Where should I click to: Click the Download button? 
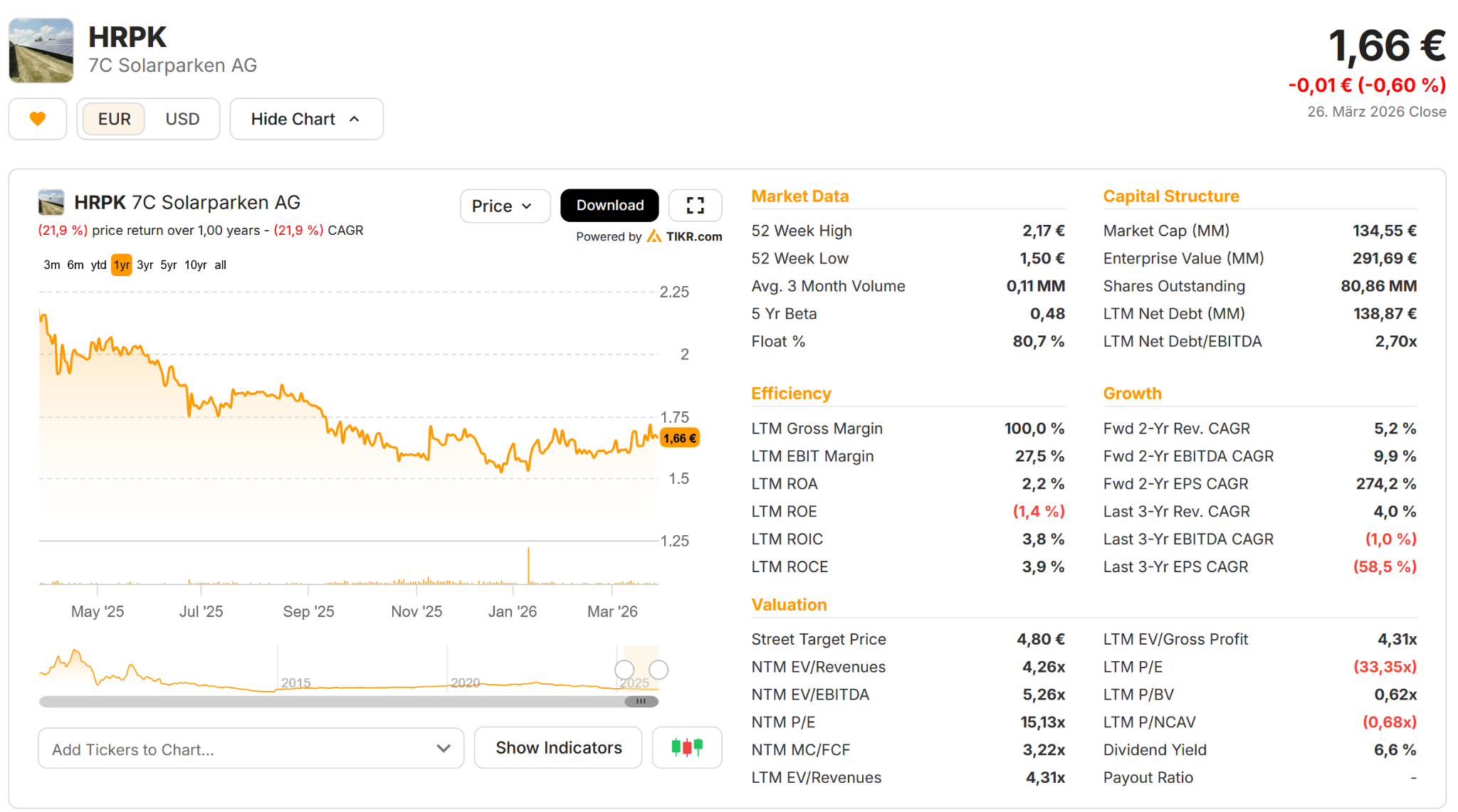[x=609, y=206]
